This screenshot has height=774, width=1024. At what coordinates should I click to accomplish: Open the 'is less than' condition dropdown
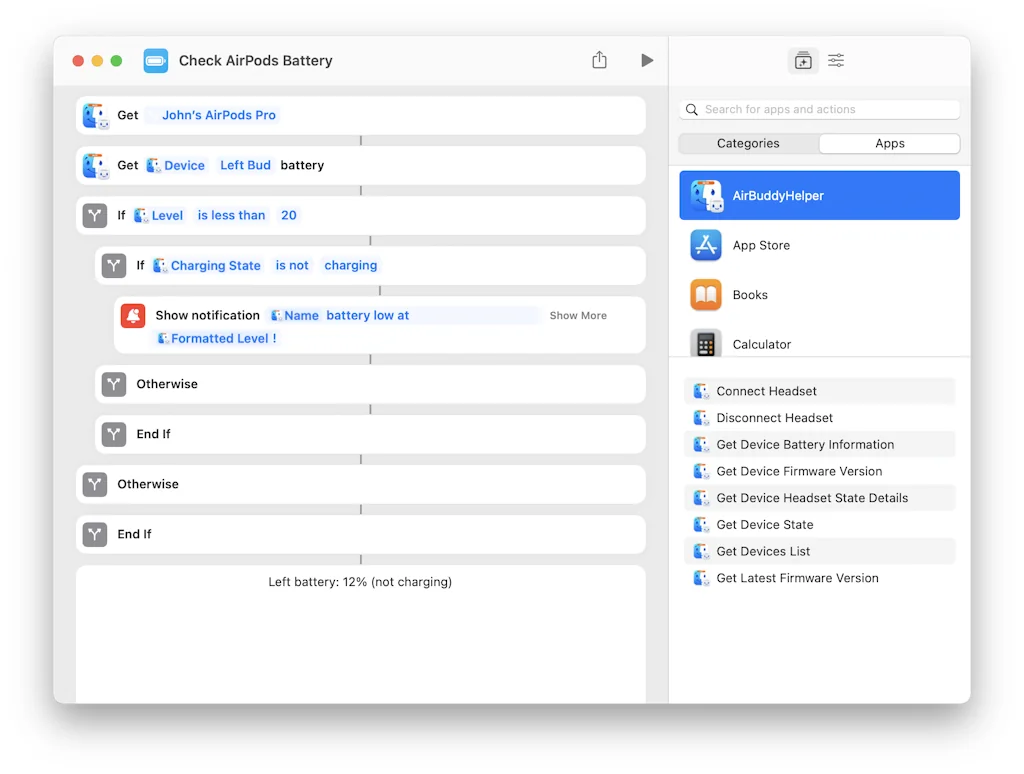(231, 215)
